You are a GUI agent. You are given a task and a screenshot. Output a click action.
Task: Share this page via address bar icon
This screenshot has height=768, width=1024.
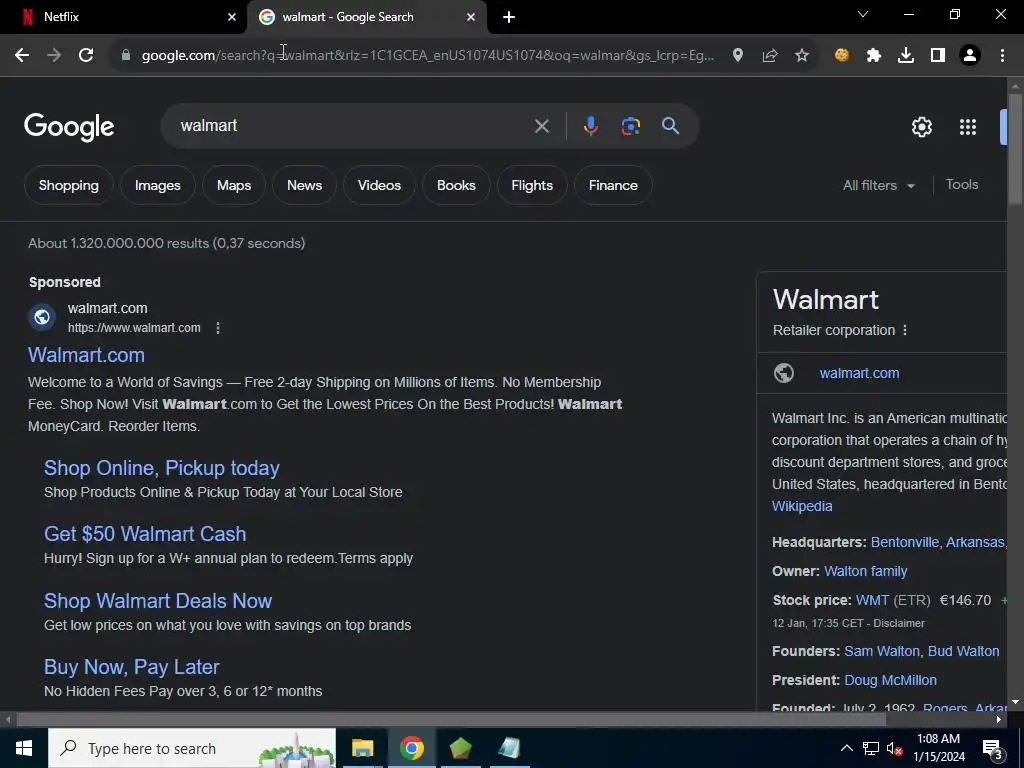770,56
